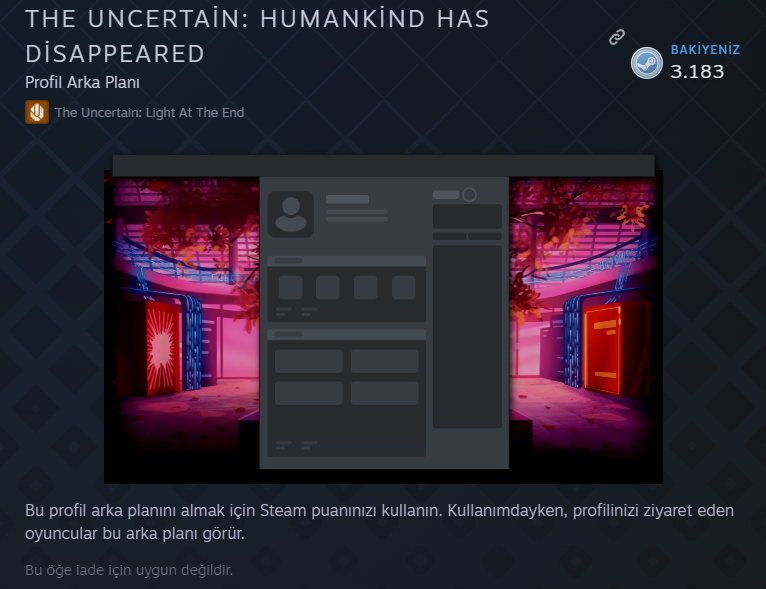
Task: Click the description starting "Bu profil arka planını almak"
Action: [x=379, y=522]
